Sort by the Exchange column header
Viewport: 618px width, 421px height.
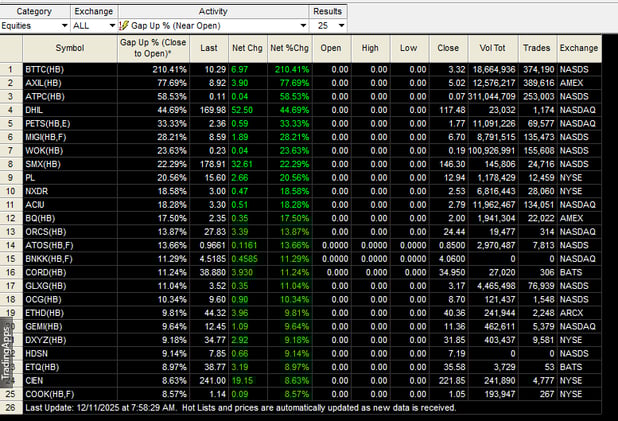coord(579,48)
